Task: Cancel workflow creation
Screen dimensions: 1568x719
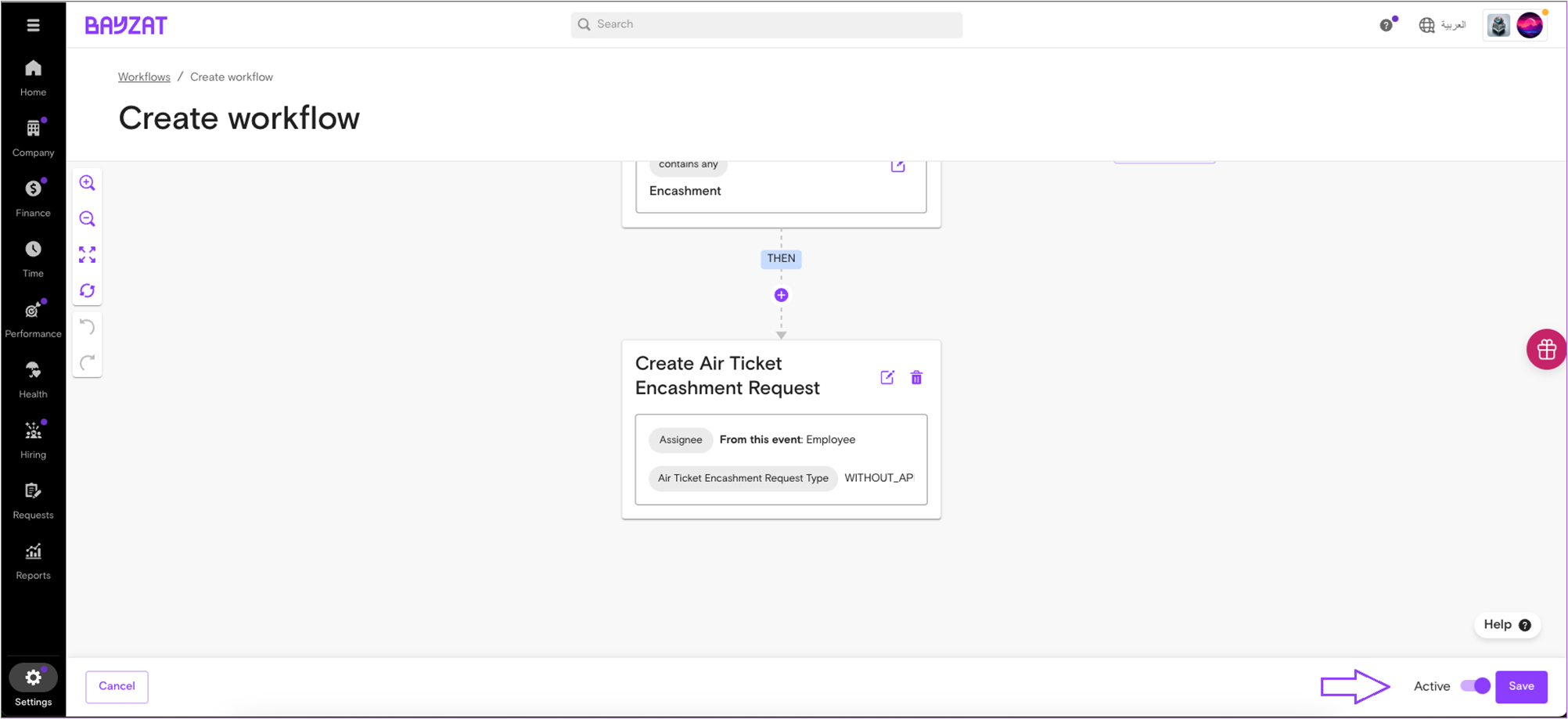Action: [117, 686]
